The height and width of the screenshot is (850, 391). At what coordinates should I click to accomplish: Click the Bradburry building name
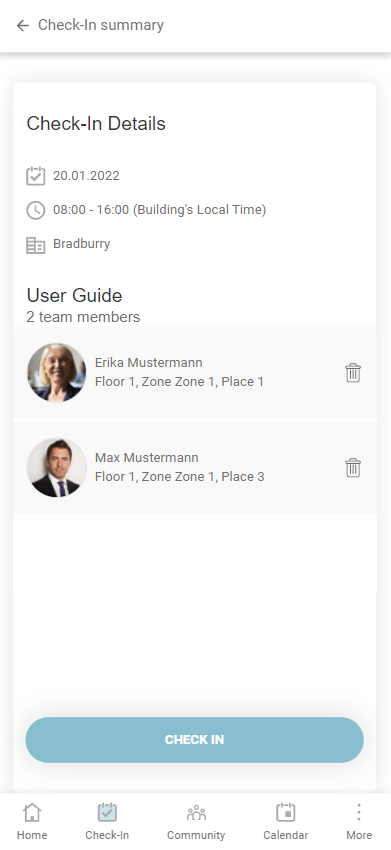(81, 244)
